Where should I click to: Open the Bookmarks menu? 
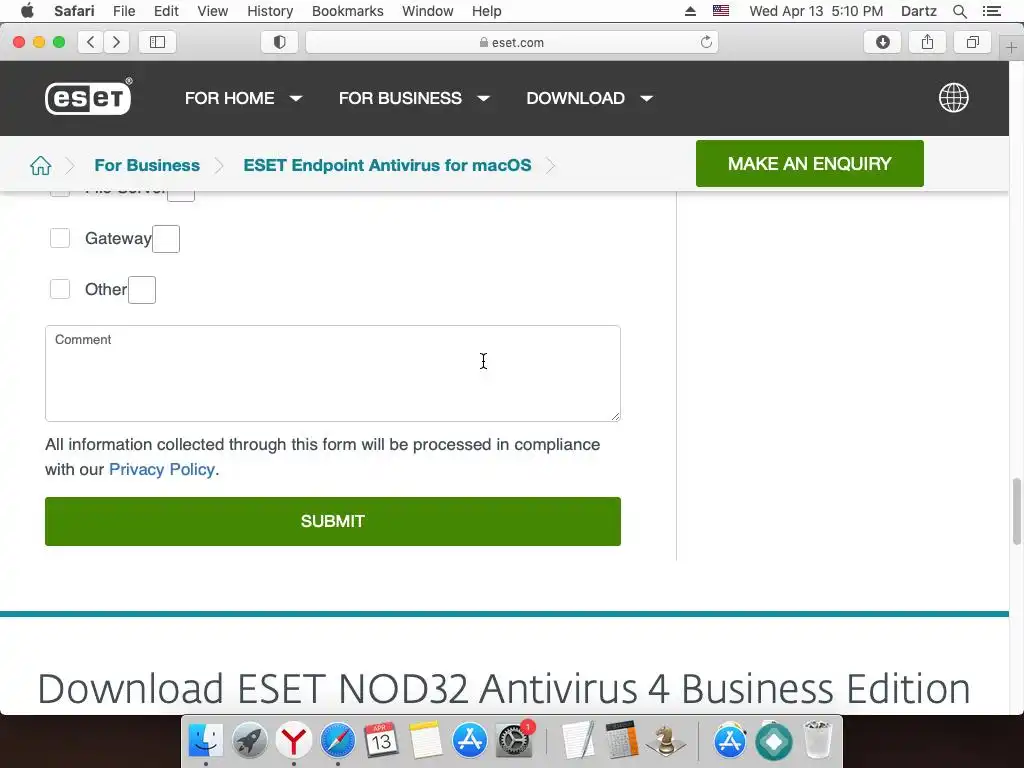(x=347, y=11)
